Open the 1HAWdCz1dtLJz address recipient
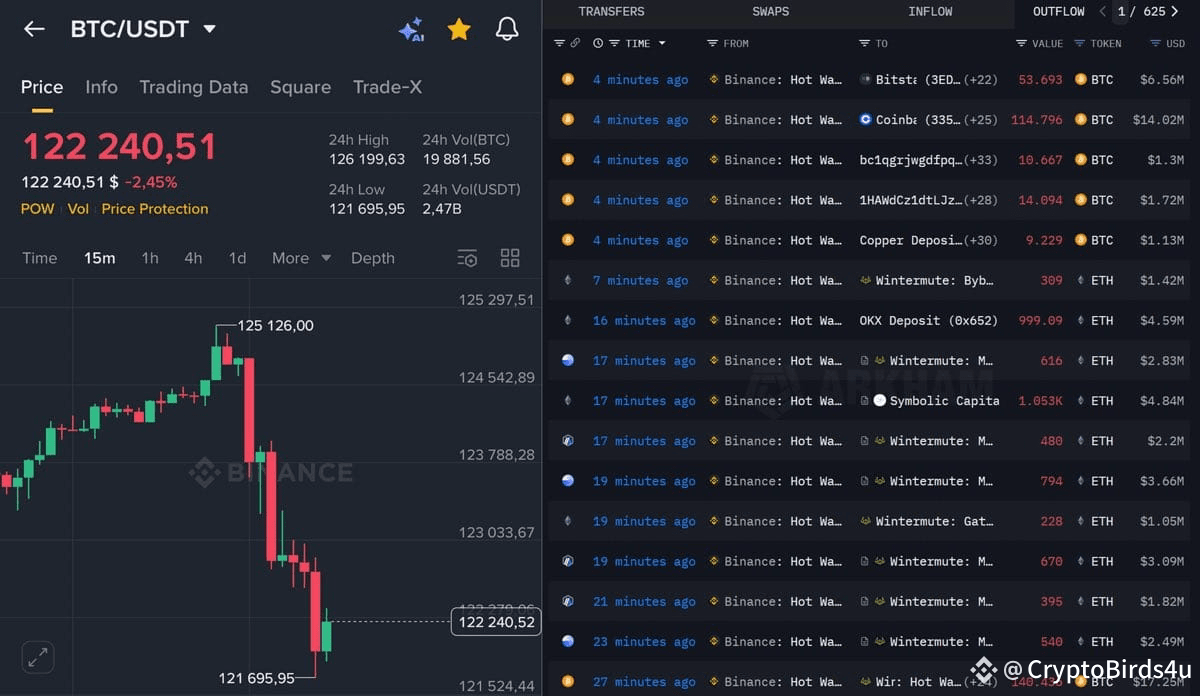 click(x=911, y=200)
